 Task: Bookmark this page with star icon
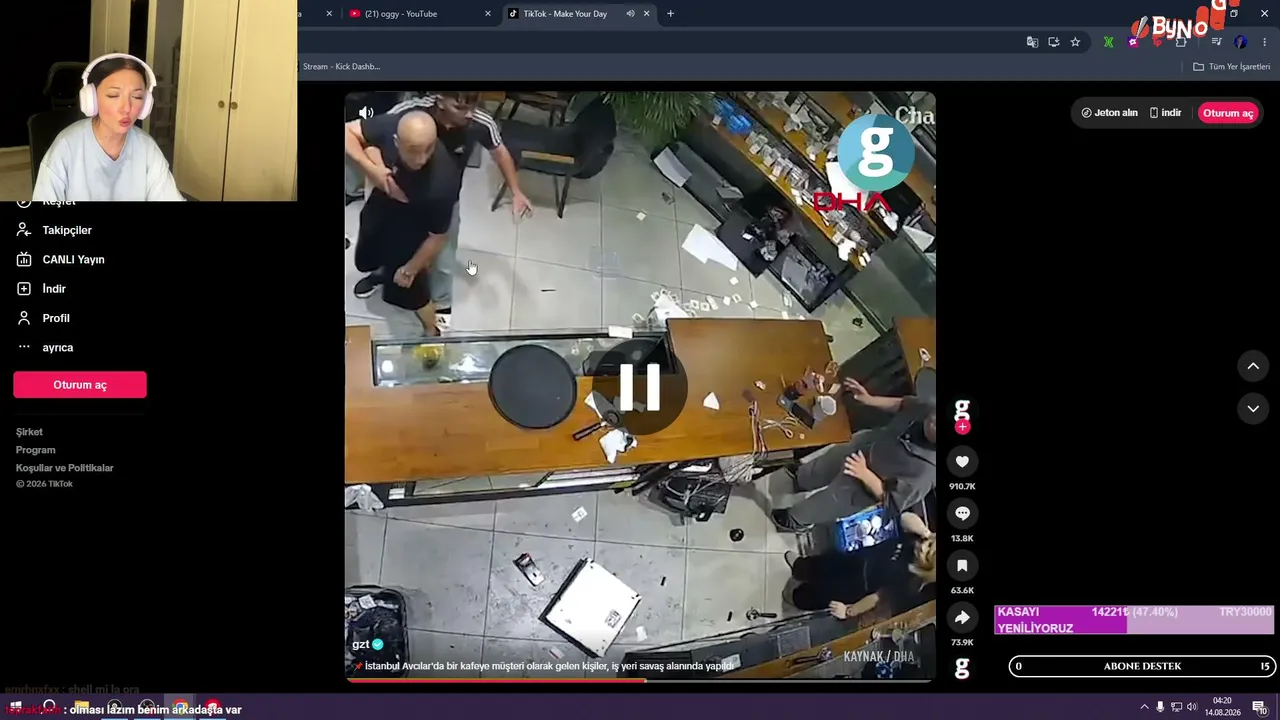(x=1075, y=42)
